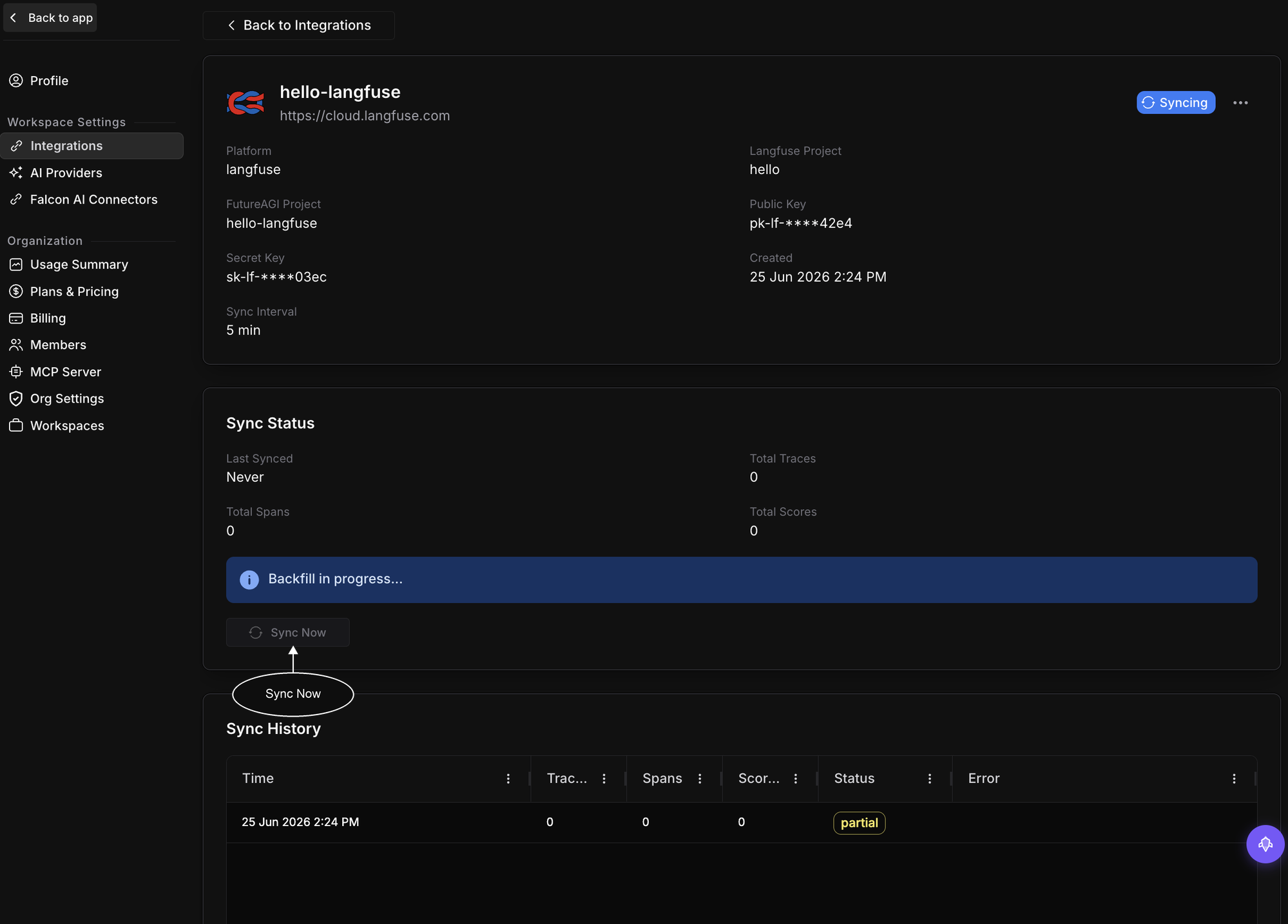The height and width of the screenshot is (924, 1288).
Task: Open the purple floating assistant button
Action: [1265, 844]
